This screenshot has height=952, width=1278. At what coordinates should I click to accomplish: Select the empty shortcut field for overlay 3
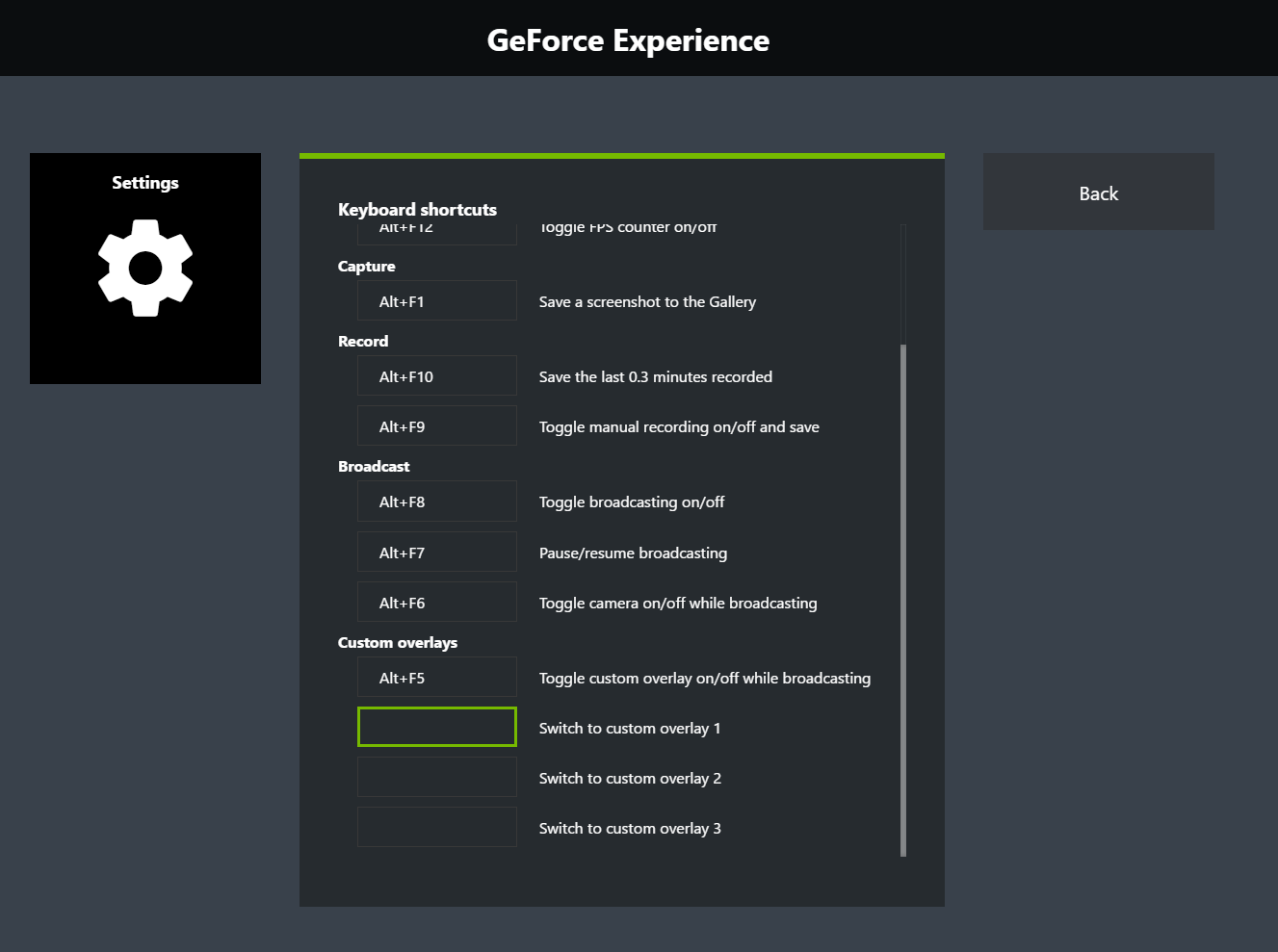[x=437, y=827]
